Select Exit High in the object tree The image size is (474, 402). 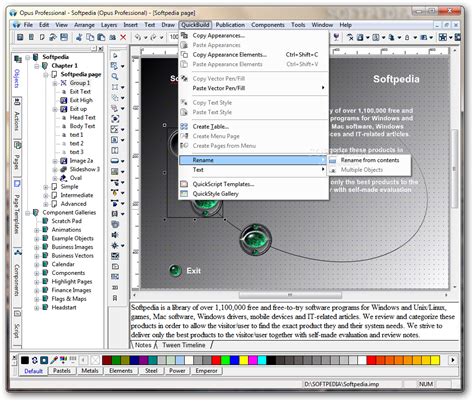81,100
